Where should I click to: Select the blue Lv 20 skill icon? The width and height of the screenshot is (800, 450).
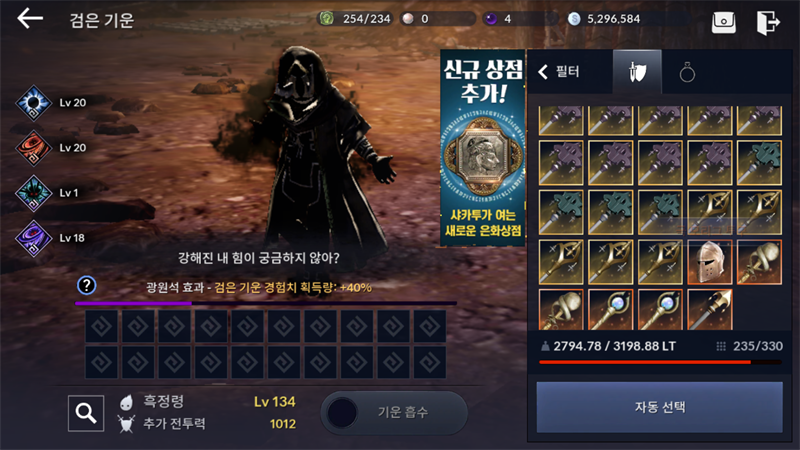coord(34,103)
